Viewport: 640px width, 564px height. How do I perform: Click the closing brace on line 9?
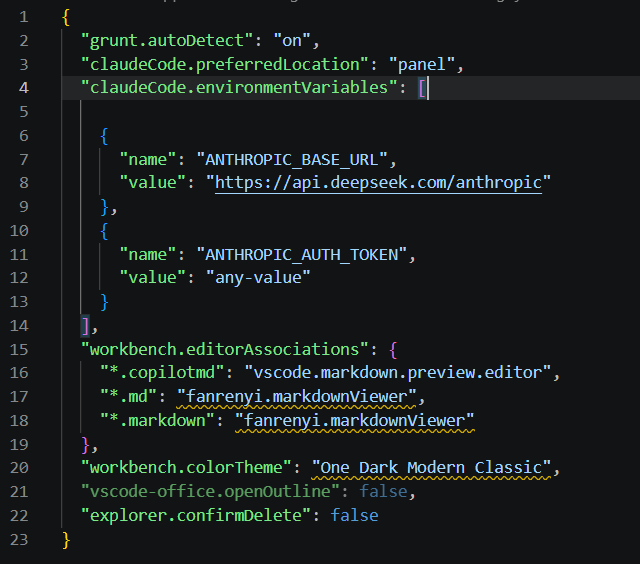pos(104,207)
